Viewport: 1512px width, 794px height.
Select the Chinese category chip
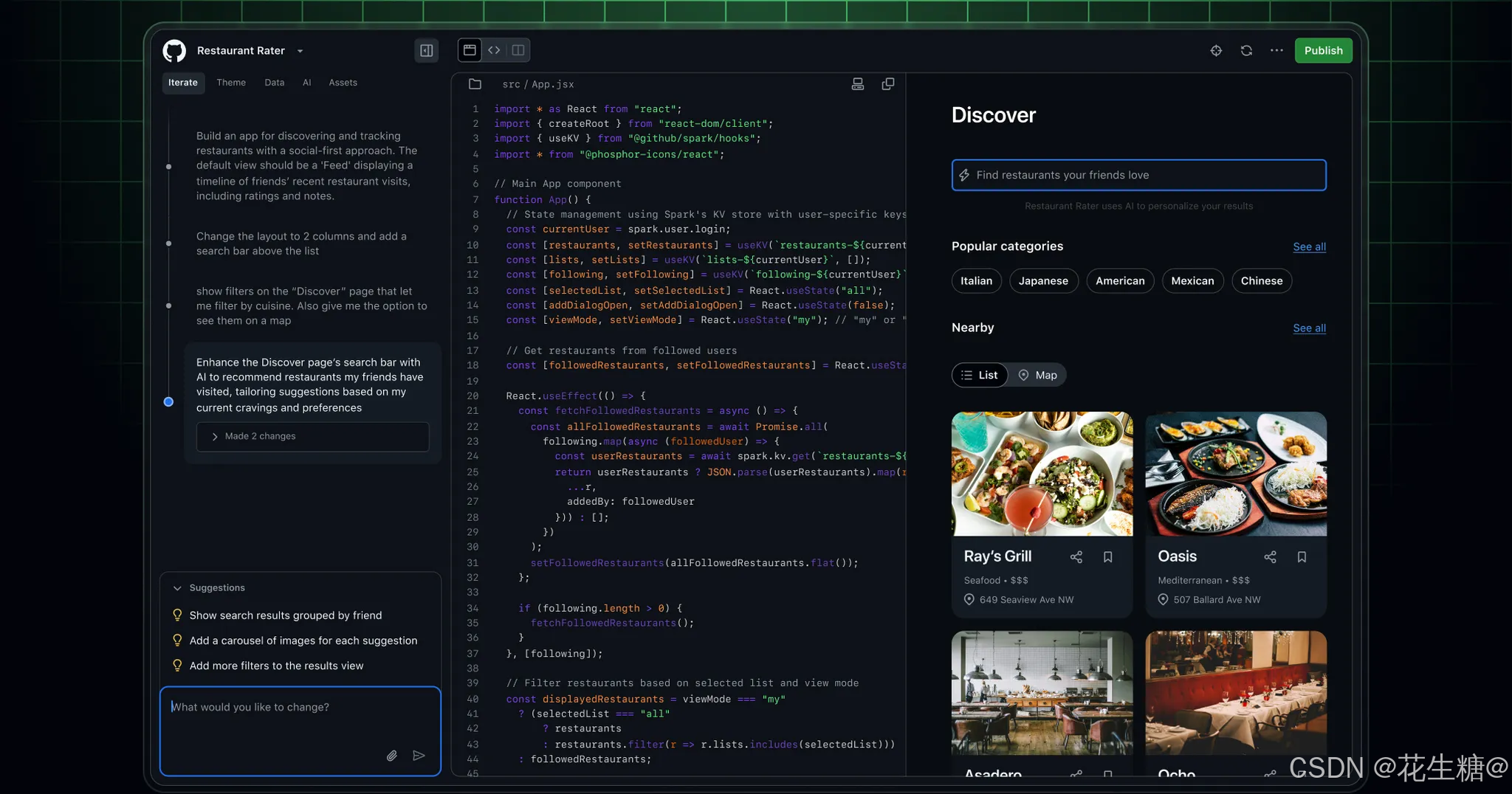pos(1262,280)
